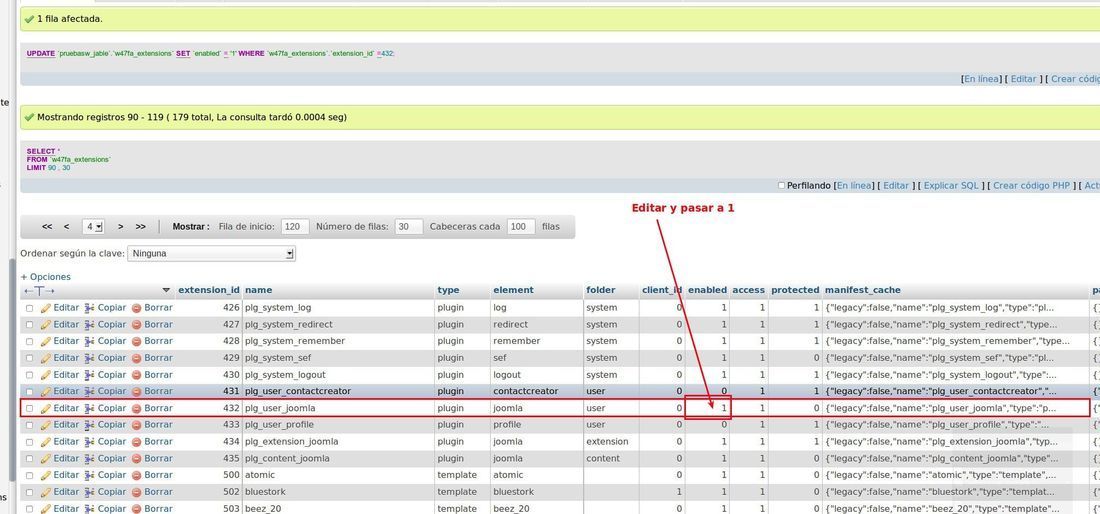Click the enabled cell of plg_user_joomla row

[708, 408]
